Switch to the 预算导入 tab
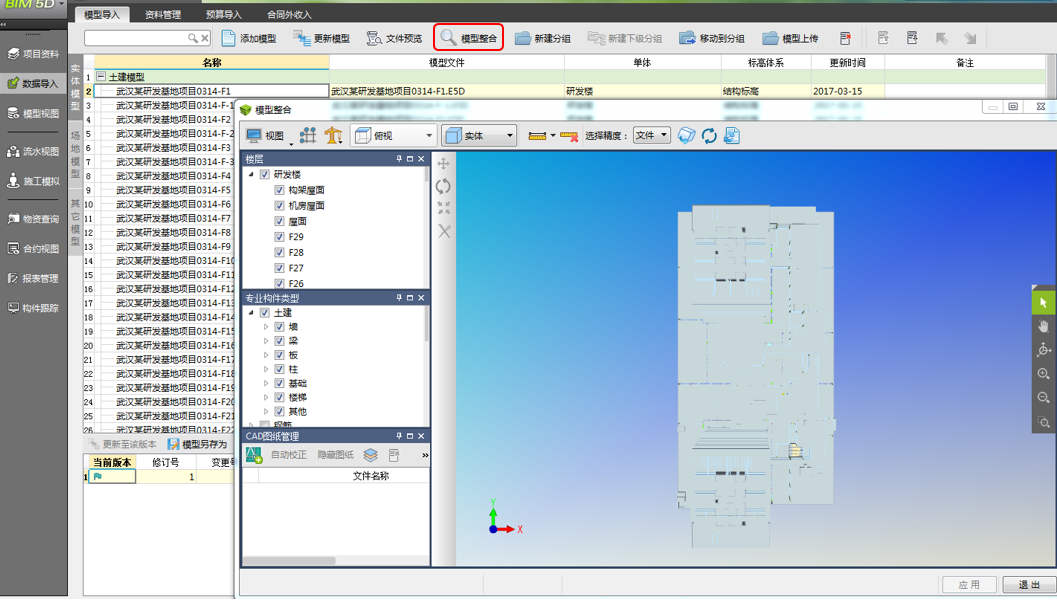 pos(224,15)
